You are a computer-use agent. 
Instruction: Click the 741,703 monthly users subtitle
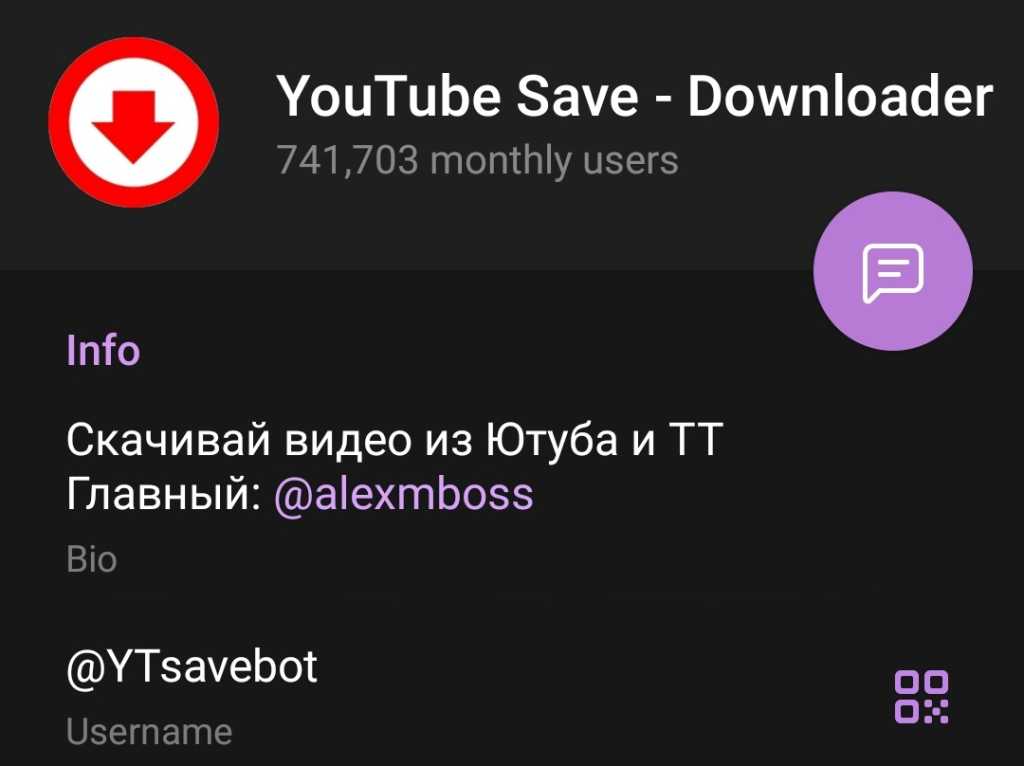477,160
